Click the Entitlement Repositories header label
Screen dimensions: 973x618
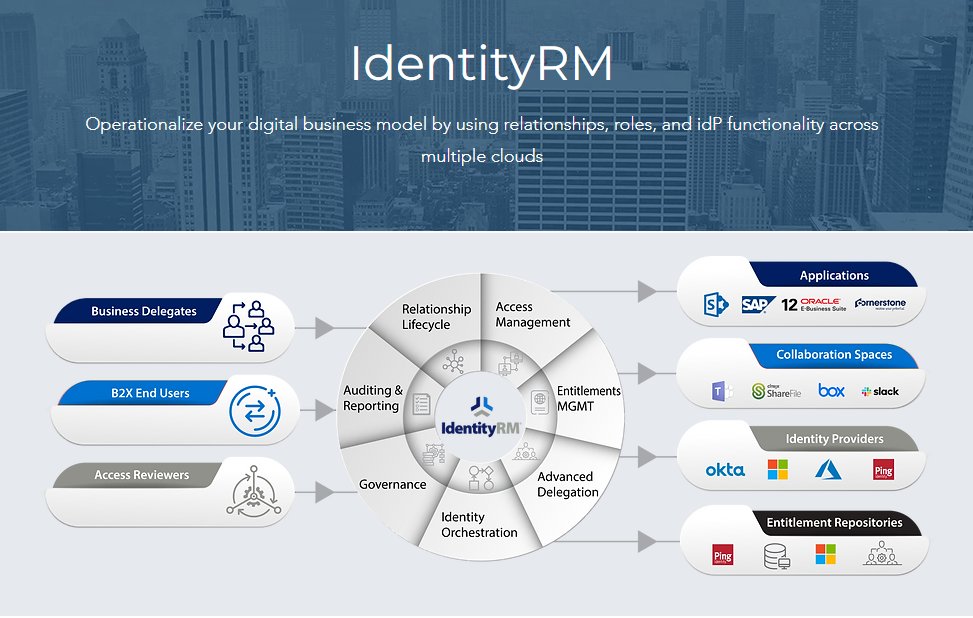coord(834,522)
